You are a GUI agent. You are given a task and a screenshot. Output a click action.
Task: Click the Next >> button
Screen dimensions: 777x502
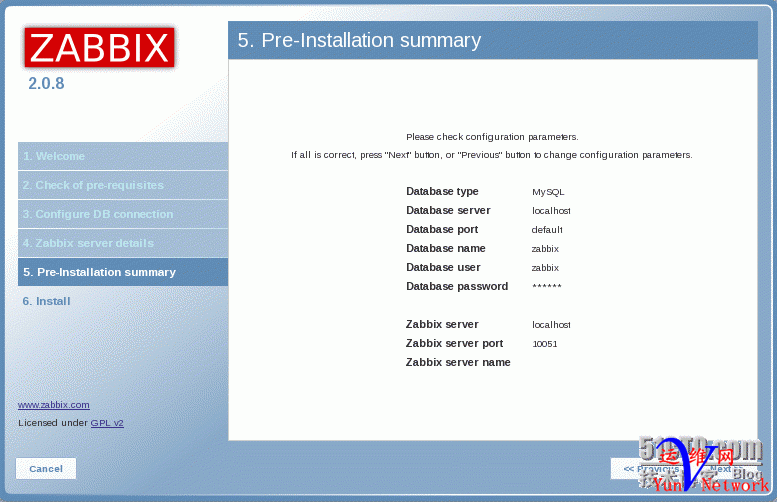click(725, 469)
